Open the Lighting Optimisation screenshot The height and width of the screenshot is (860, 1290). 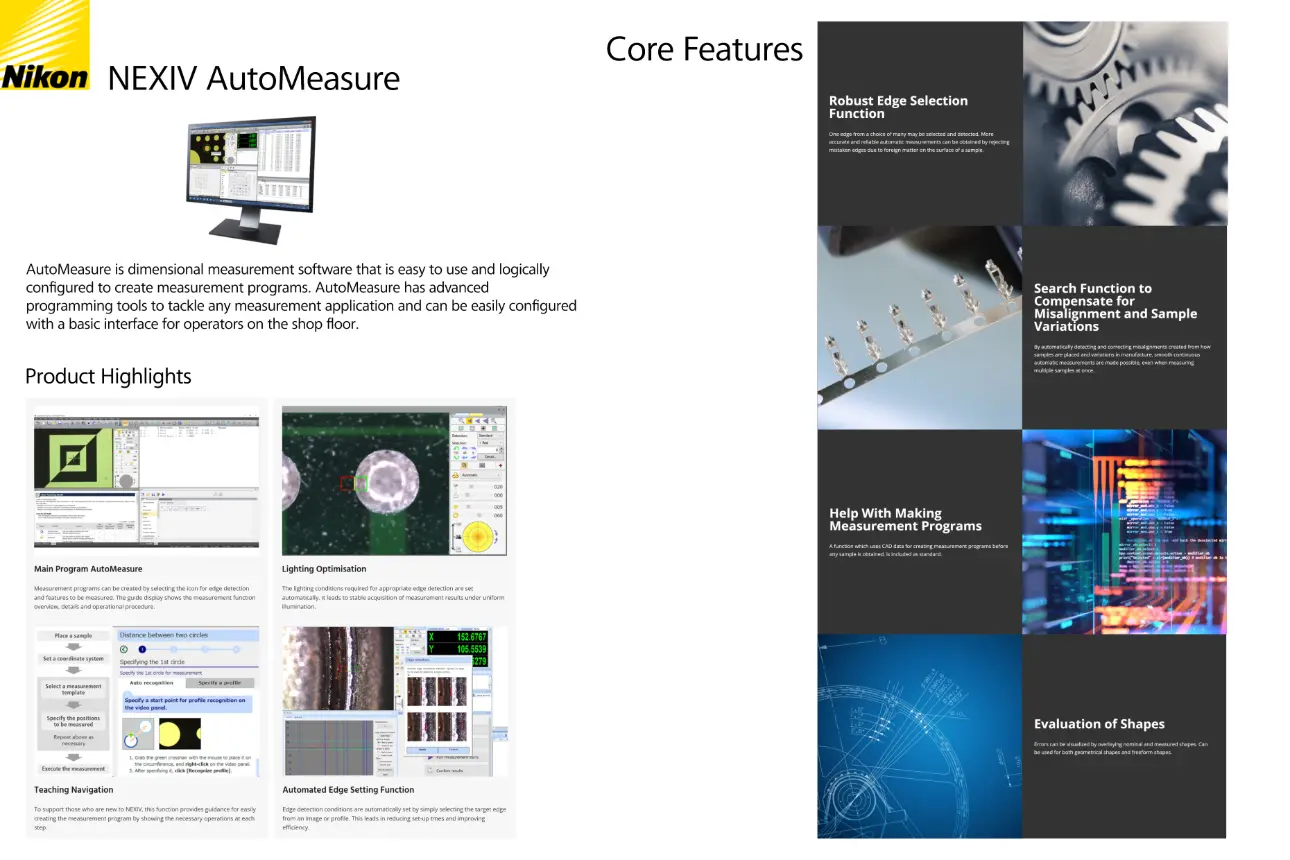(x=394, y=480)
